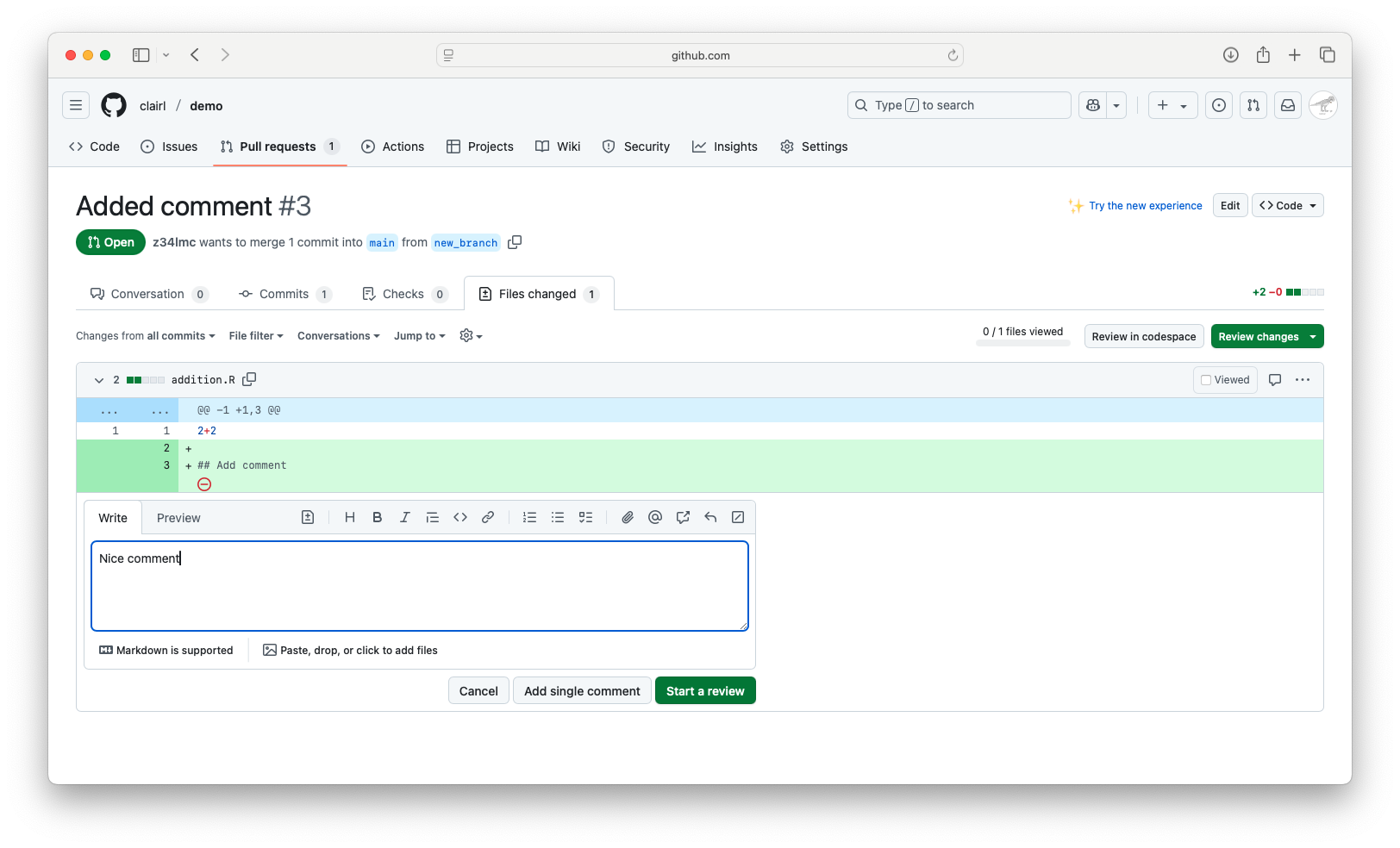Switch to the Conversation tab

point(148,294)
